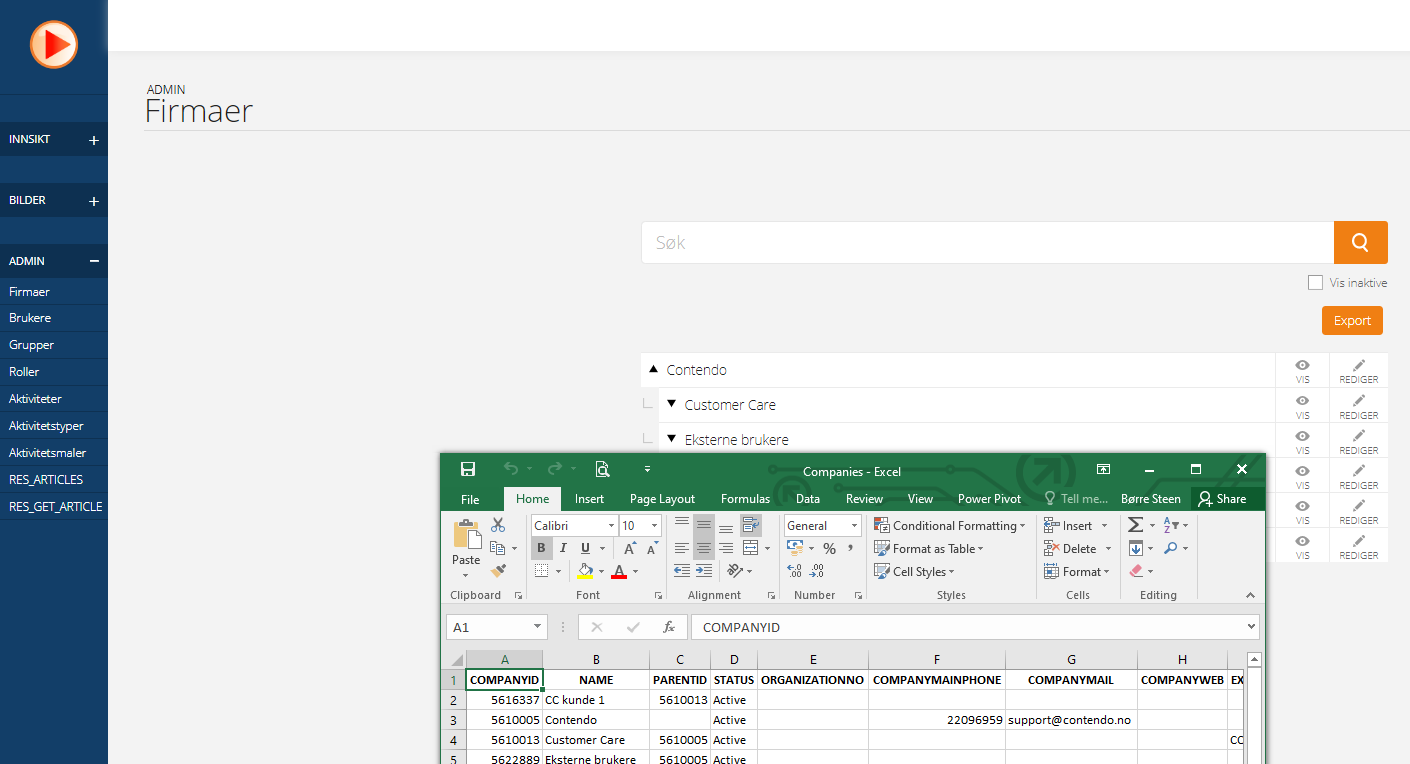Click the orange Export button
The height and width of the screenshot is (764, 1410).
point(1352,320)
